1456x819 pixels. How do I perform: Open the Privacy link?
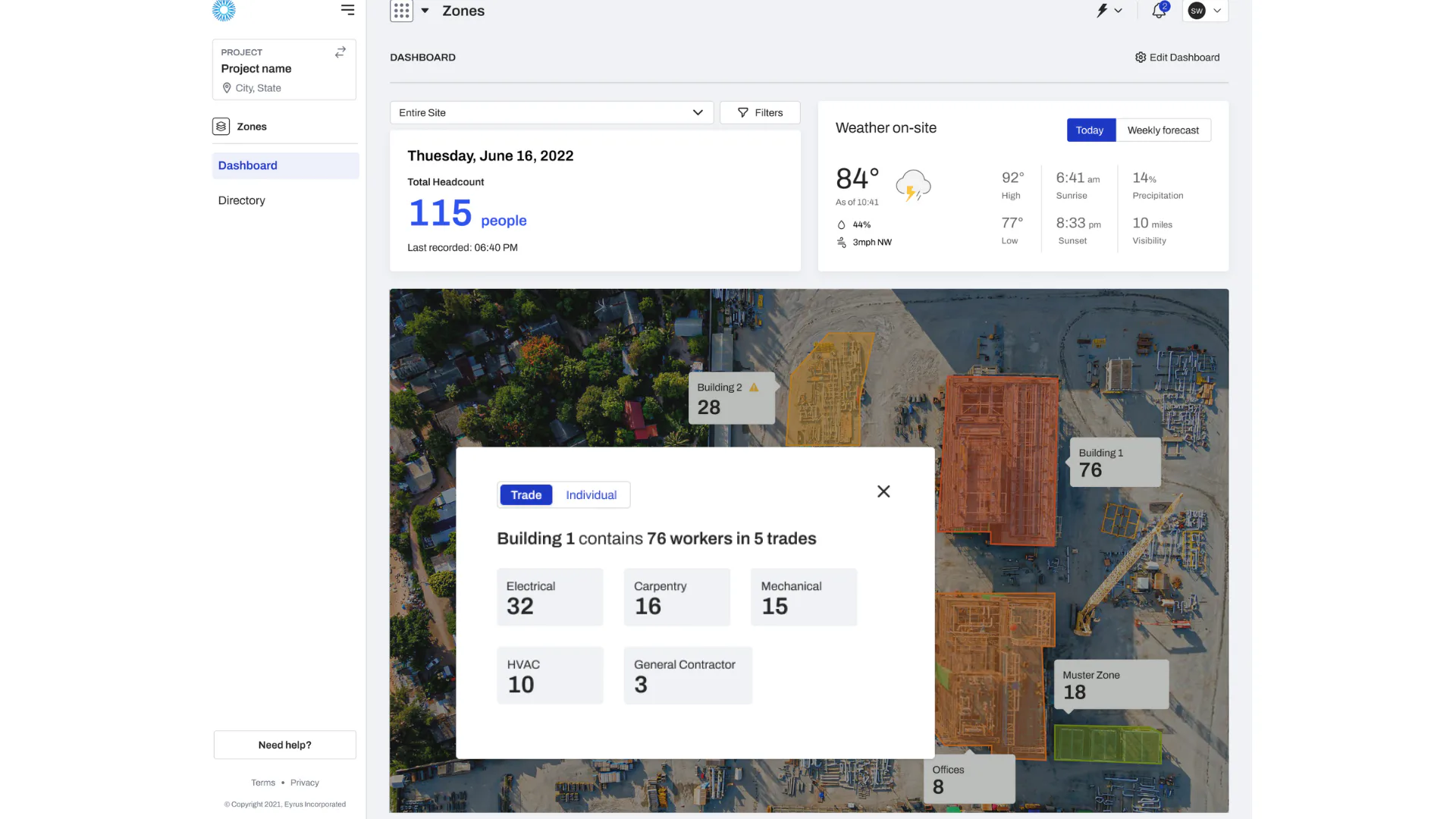[305, 783]
